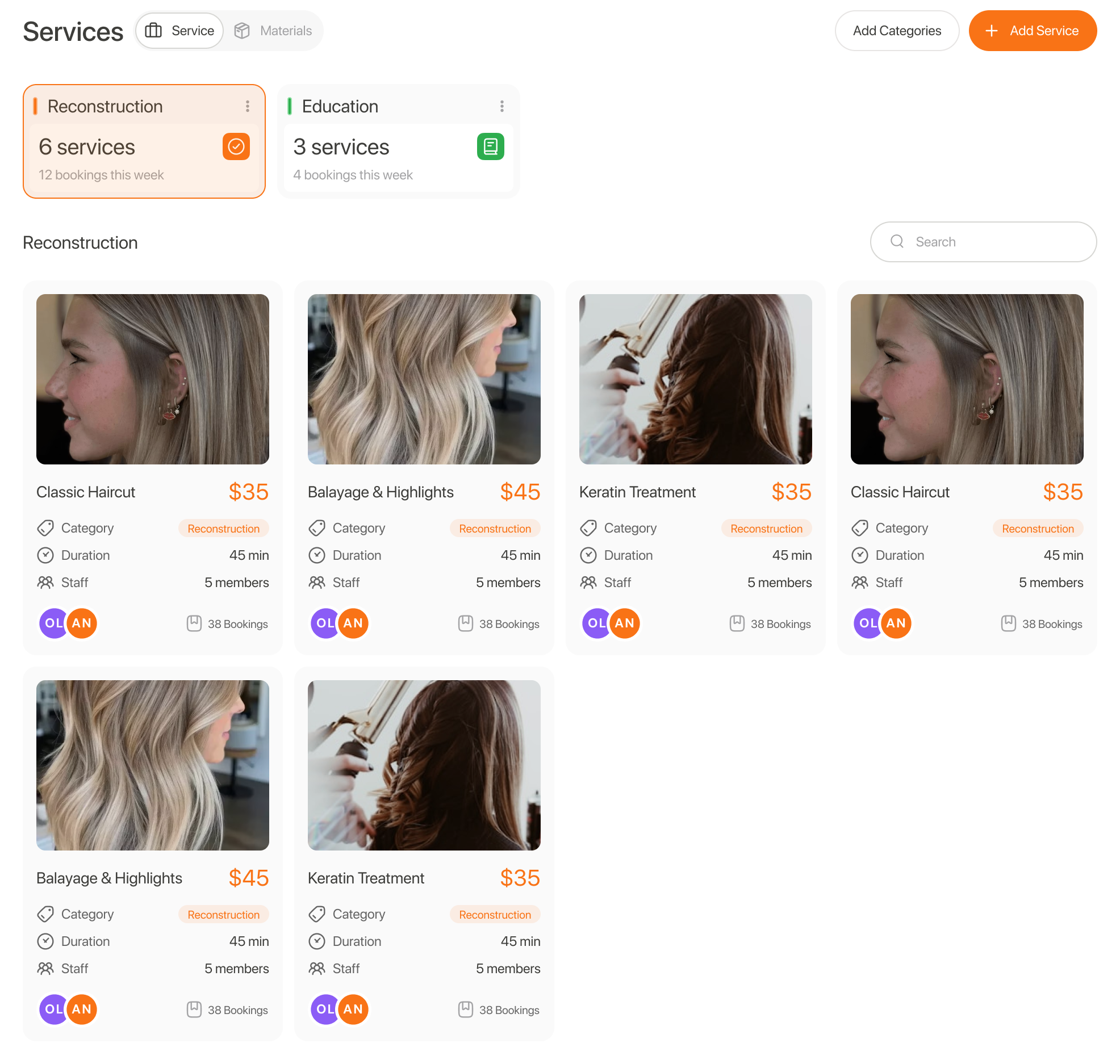The image size is (1120, 1064).
Task: Click the OL avatar on first Classic Haircut card
Action: [53, 623]
